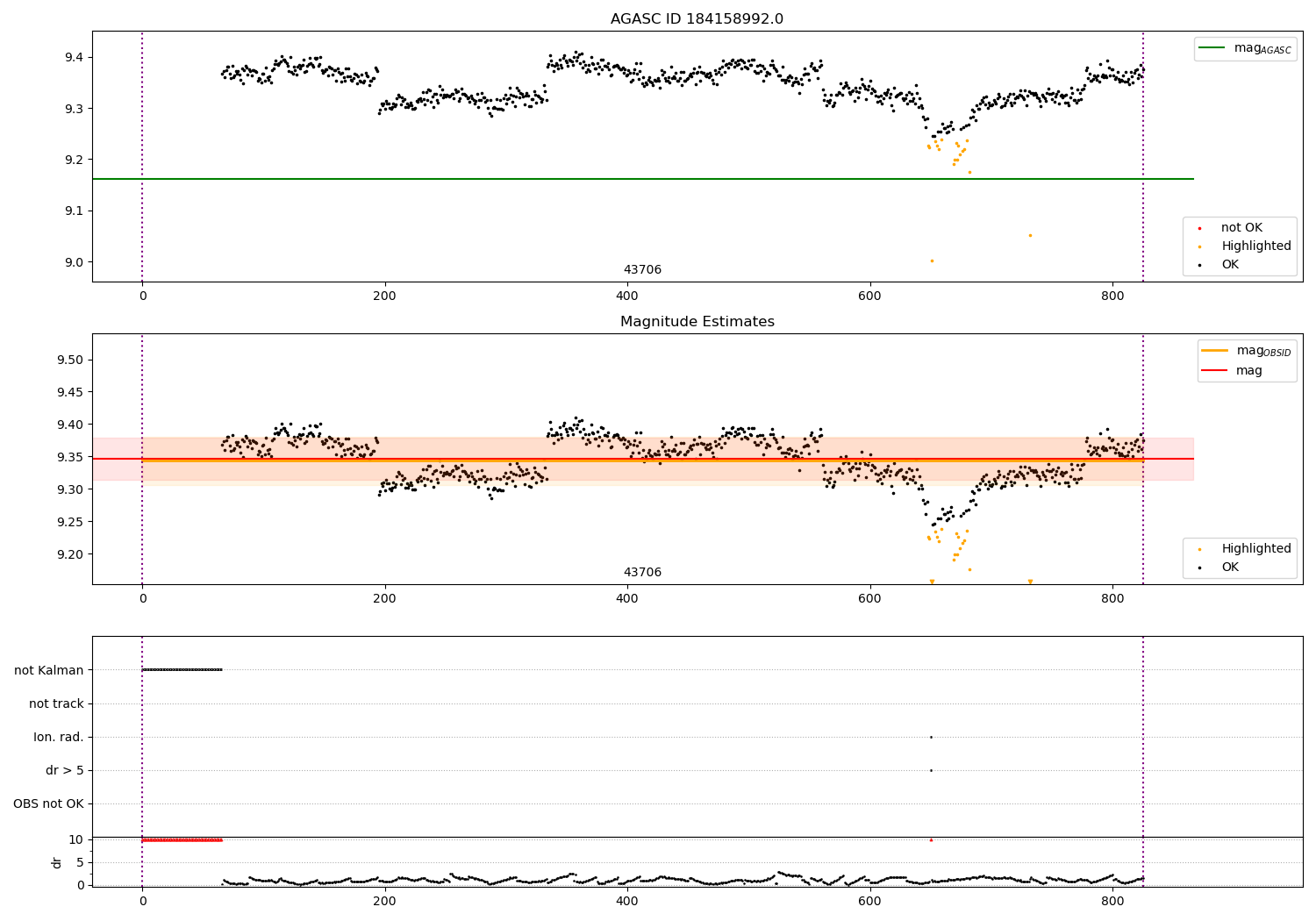Screen dimensions: 1316x921
Task: Click the black 'dr > 5' flag point near 650
Action: pyautogui.click(x=931, y=770)
